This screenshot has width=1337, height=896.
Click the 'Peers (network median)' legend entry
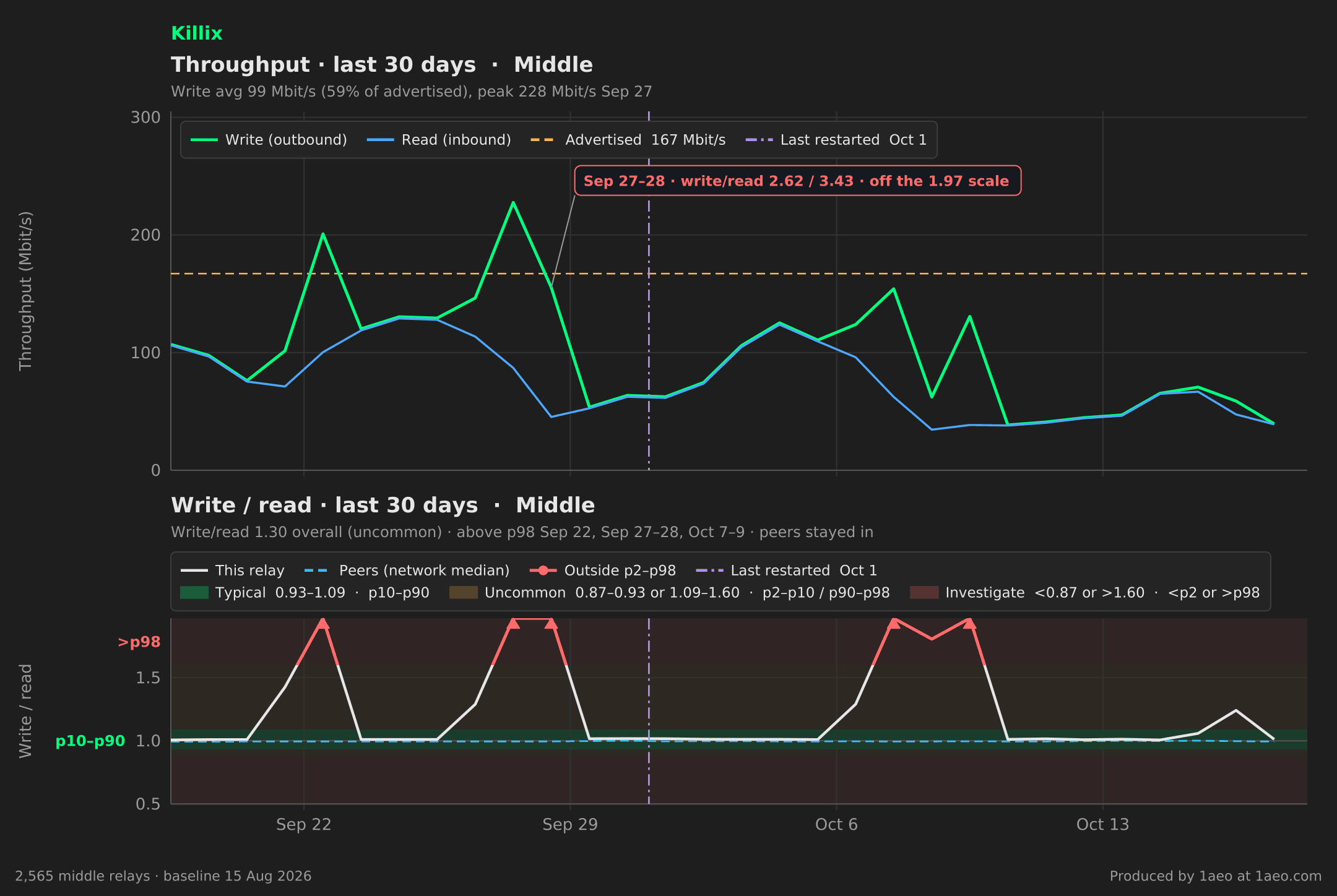pyautogui.click(x=407, y=571)
